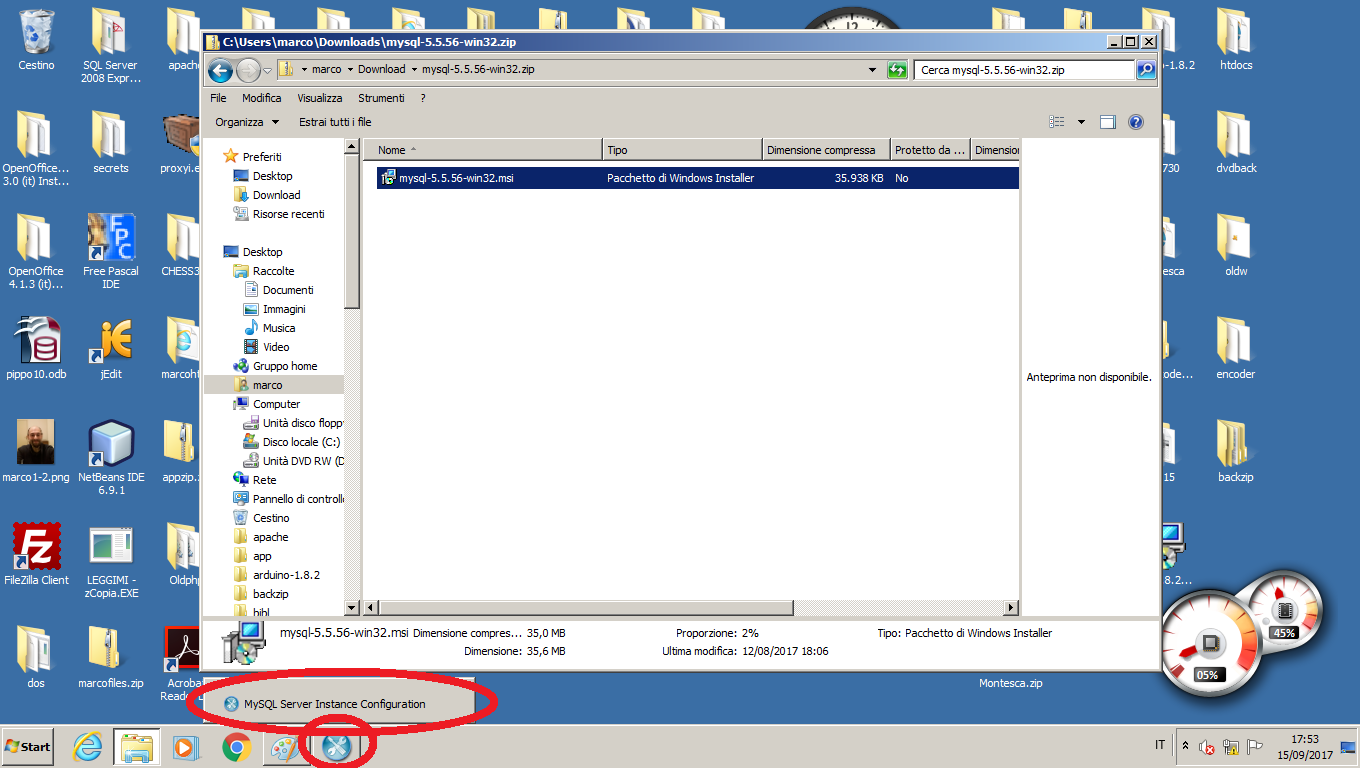Open the explorer Help question mark icon
The height and width of the screenshot is (768, 1360).
point(1135,122)
